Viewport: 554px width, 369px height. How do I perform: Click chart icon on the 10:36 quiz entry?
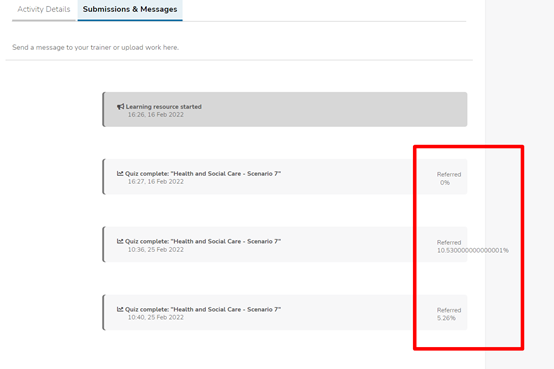click(120, 241)
